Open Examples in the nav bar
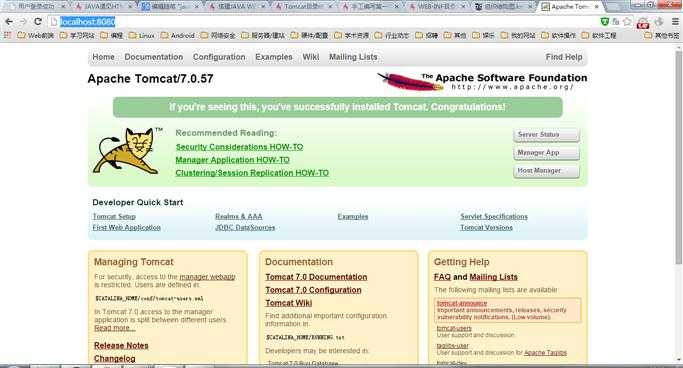Screen dimensions: 683x368 point(274,57)
